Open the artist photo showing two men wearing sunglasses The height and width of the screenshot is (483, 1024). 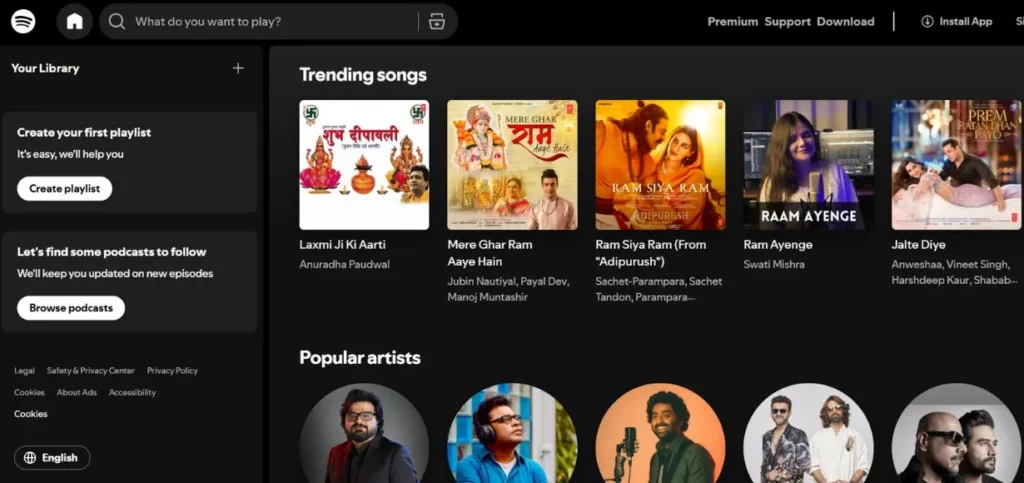tap(808, 433)
